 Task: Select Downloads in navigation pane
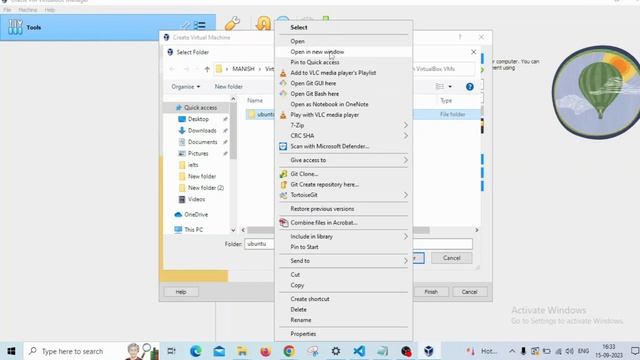tap(202, 131)
